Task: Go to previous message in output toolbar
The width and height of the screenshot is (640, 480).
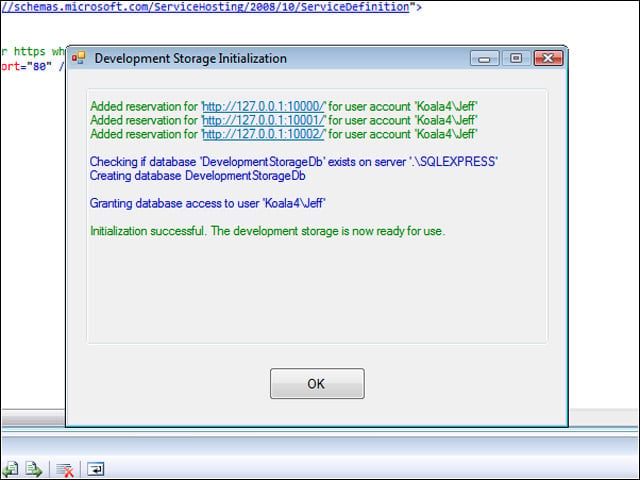Action: (10, 469)
